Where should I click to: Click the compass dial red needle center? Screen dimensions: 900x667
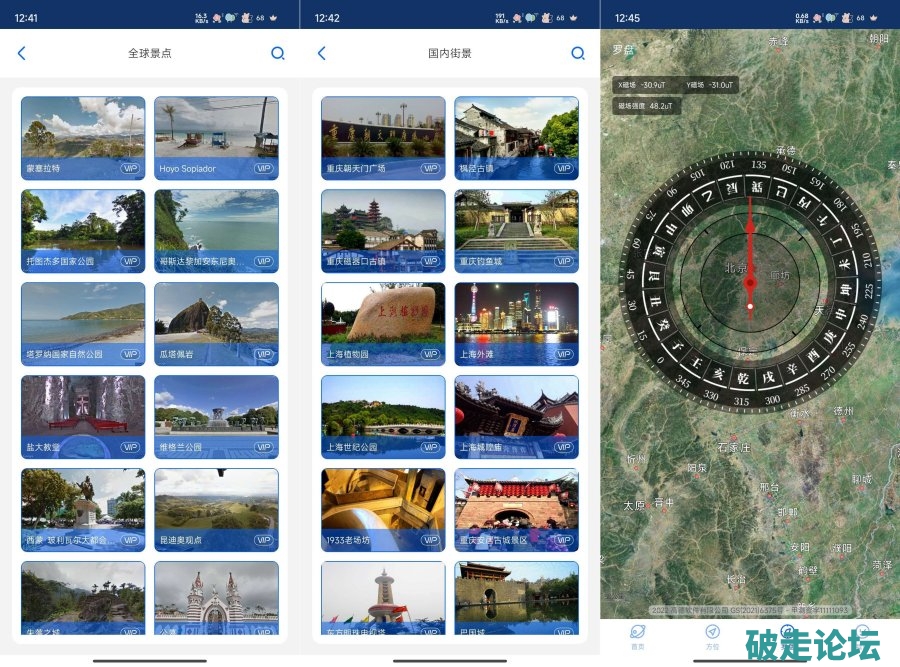(x=750, y=283)
